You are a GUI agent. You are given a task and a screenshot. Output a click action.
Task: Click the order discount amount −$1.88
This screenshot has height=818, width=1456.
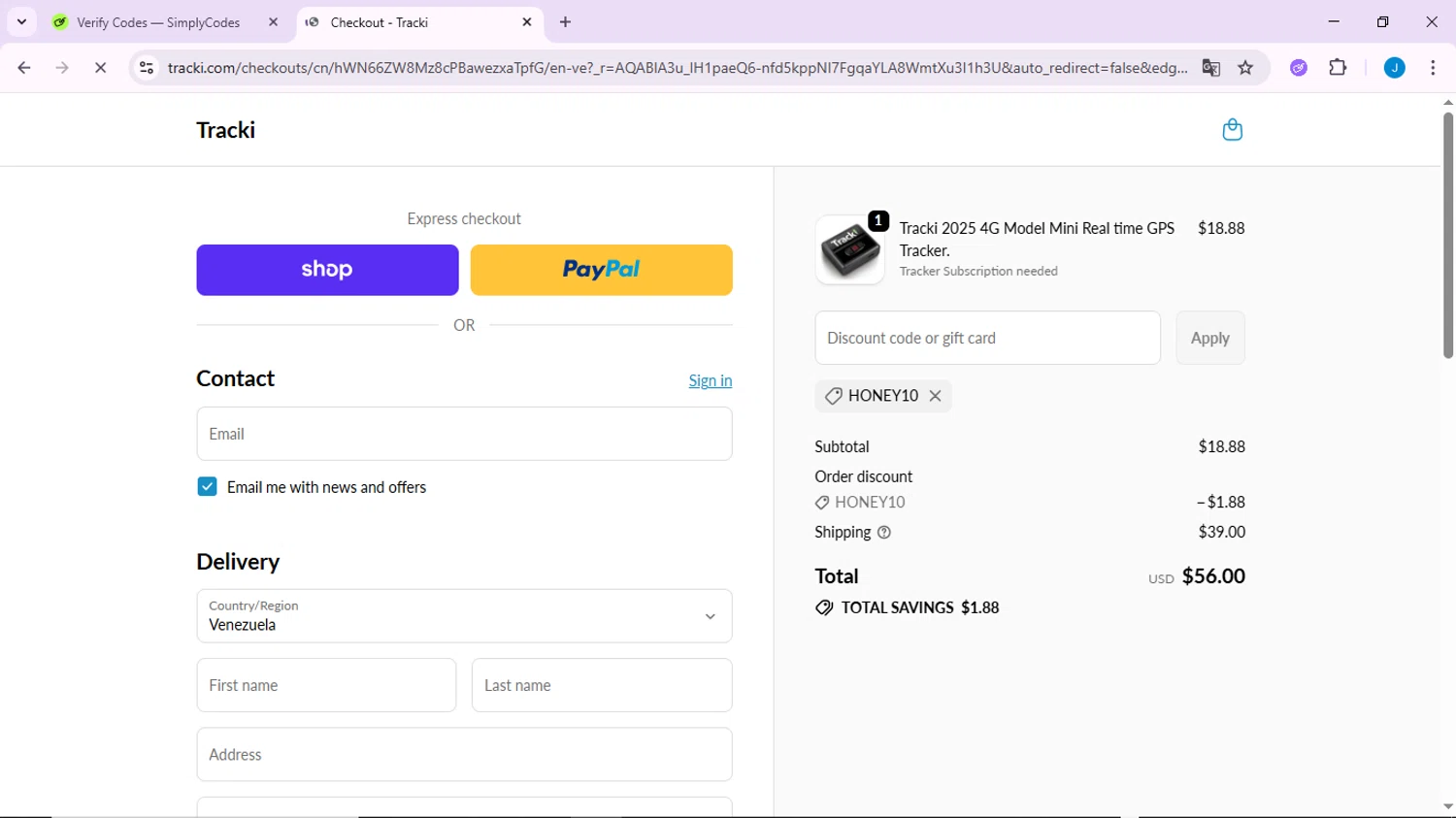pyautogui.click(x=1220, y=503)
